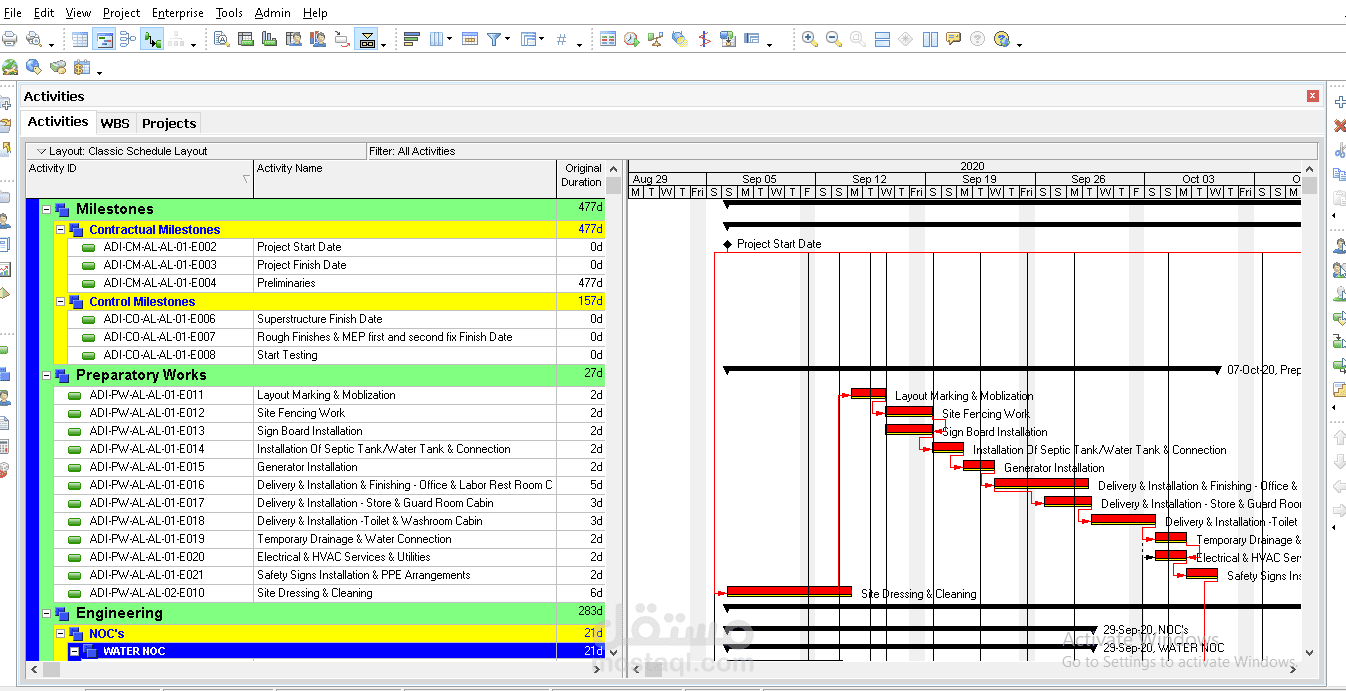Close the Activities panel with red X
Screen dimensions: 1346x691
[1313, 96]
